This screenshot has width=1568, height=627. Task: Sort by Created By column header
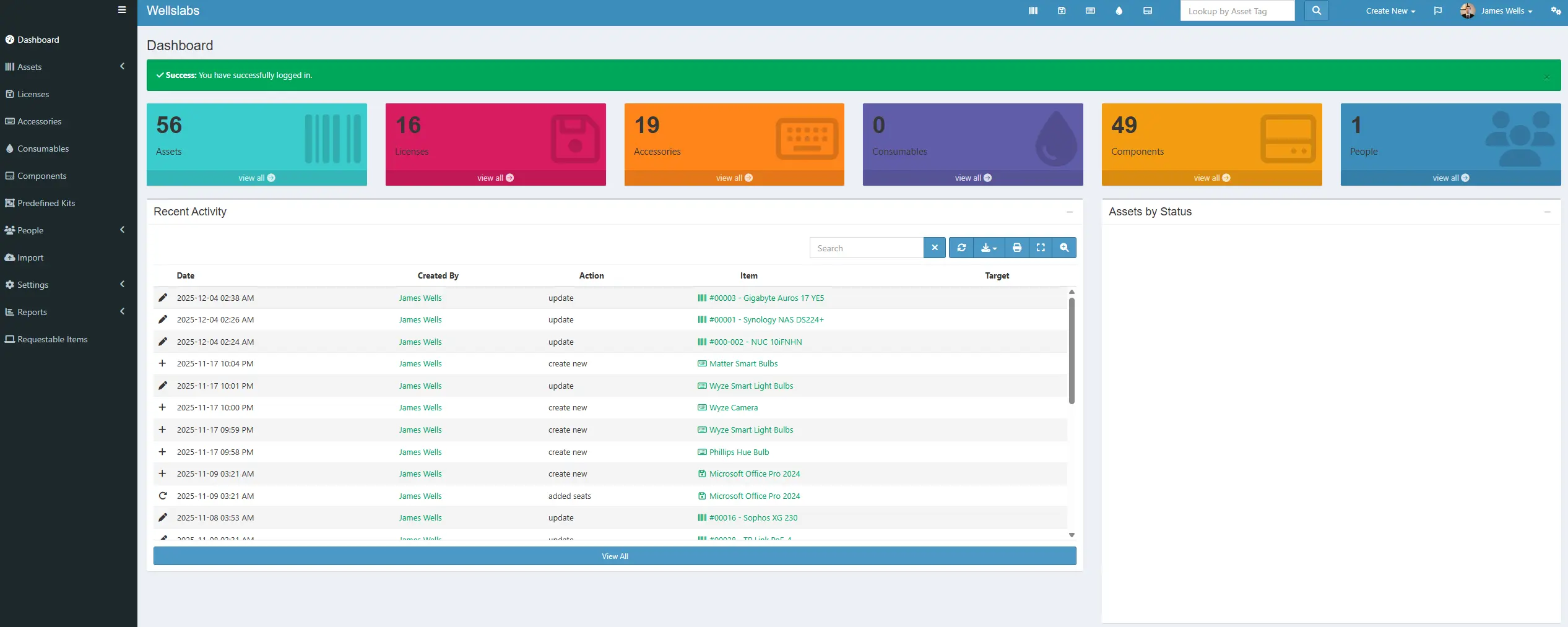pos(438,275)
